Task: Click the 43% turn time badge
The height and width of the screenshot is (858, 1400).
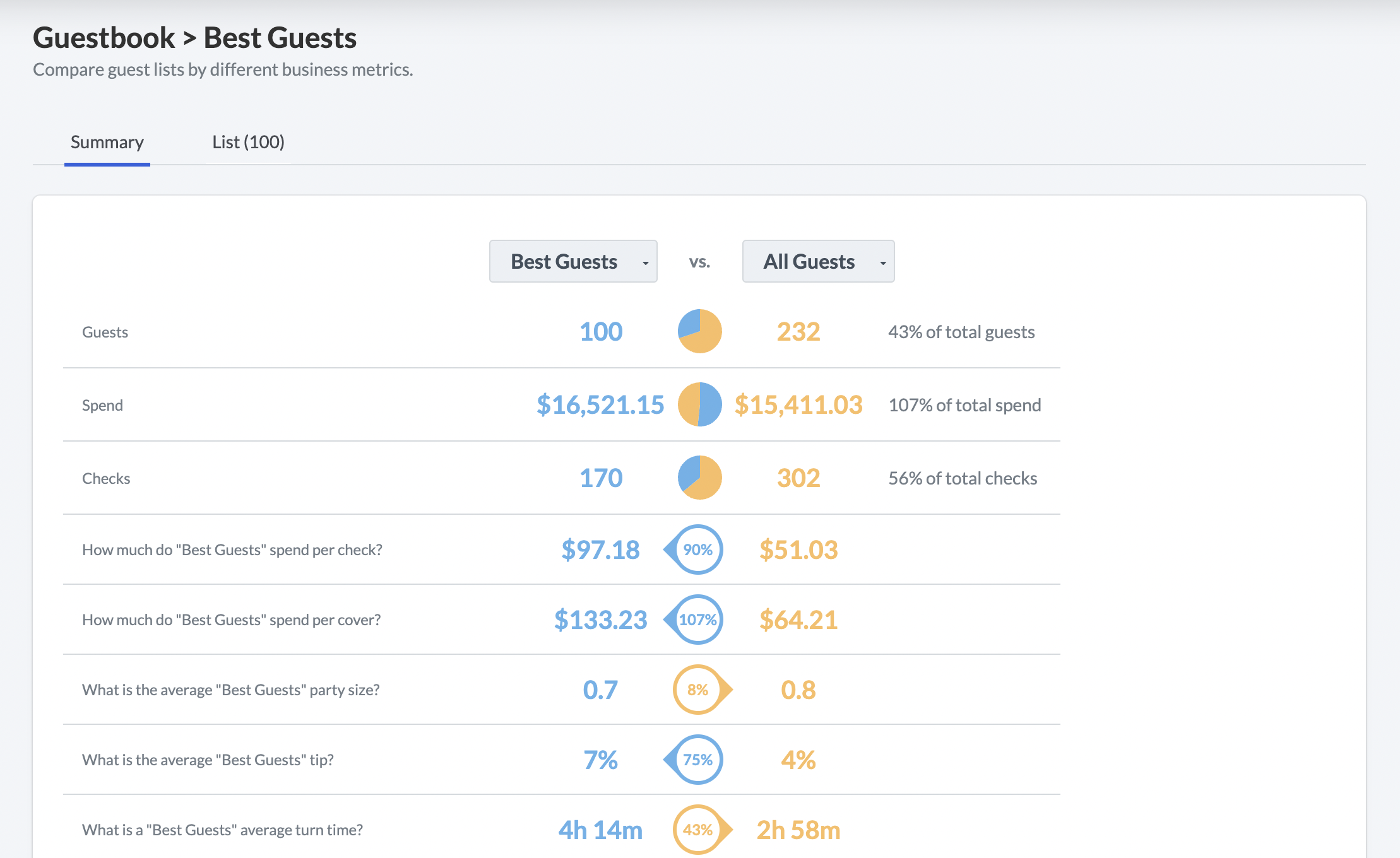Action: click(x=703, y=830)
